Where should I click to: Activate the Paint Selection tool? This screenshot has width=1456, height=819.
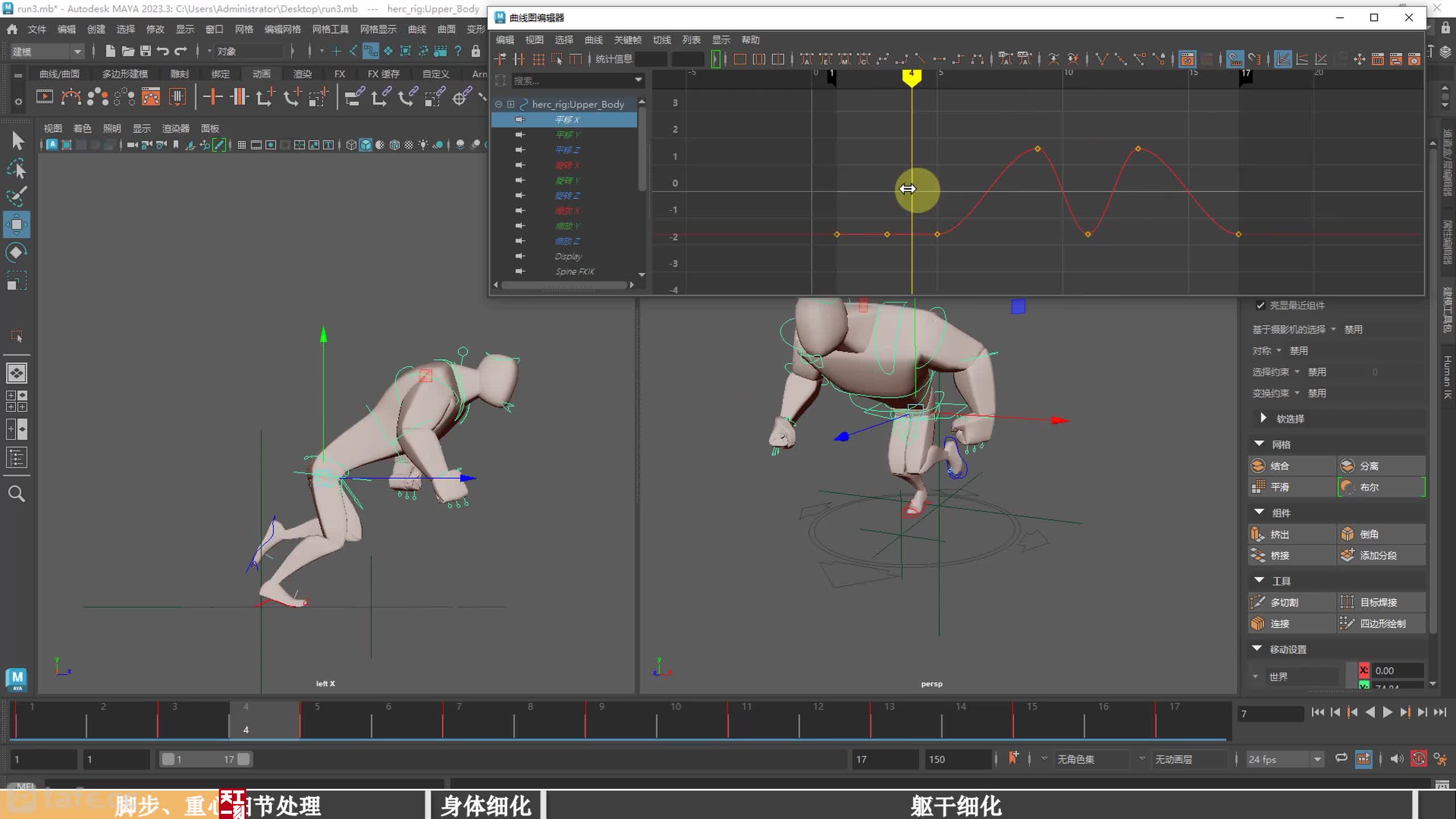click(x=17, y=196)
